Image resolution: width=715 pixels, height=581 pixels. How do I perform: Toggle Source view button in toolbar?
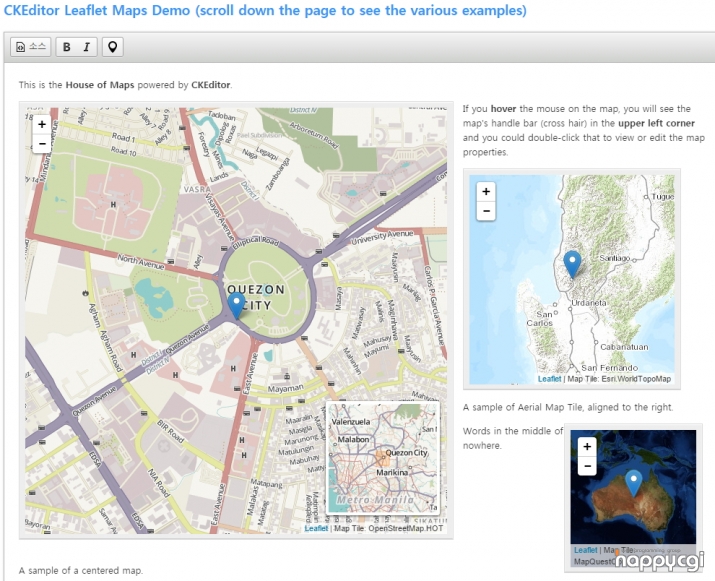click(x=31, y=47)
